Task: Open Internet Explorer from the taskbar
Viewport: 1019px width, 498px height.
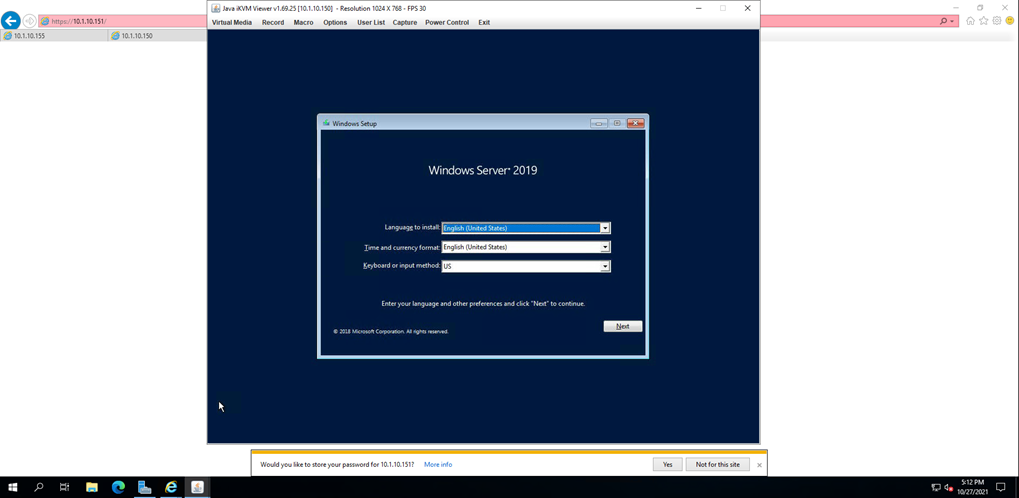Action: click(171, 487)
